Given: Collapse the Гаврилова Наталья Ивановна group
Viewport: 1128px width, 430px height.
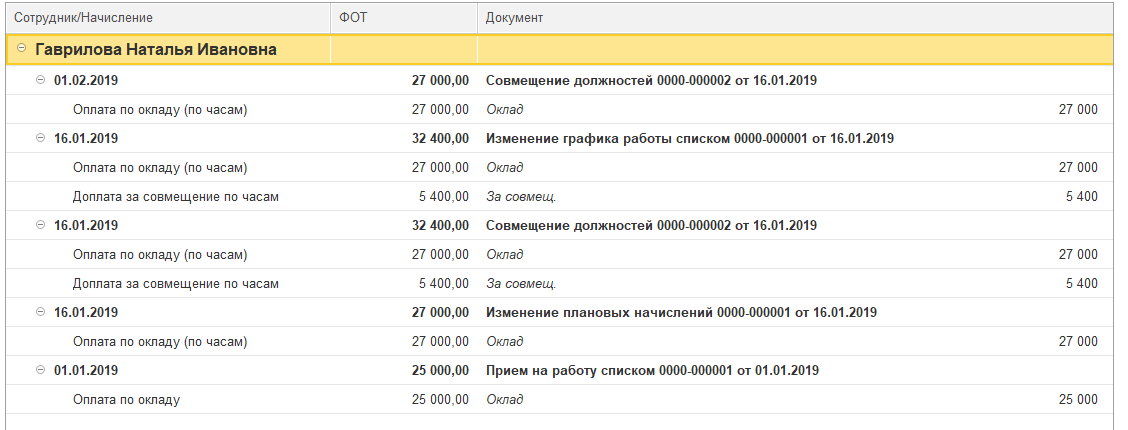Looking at the screenshot, I should 22,49.
